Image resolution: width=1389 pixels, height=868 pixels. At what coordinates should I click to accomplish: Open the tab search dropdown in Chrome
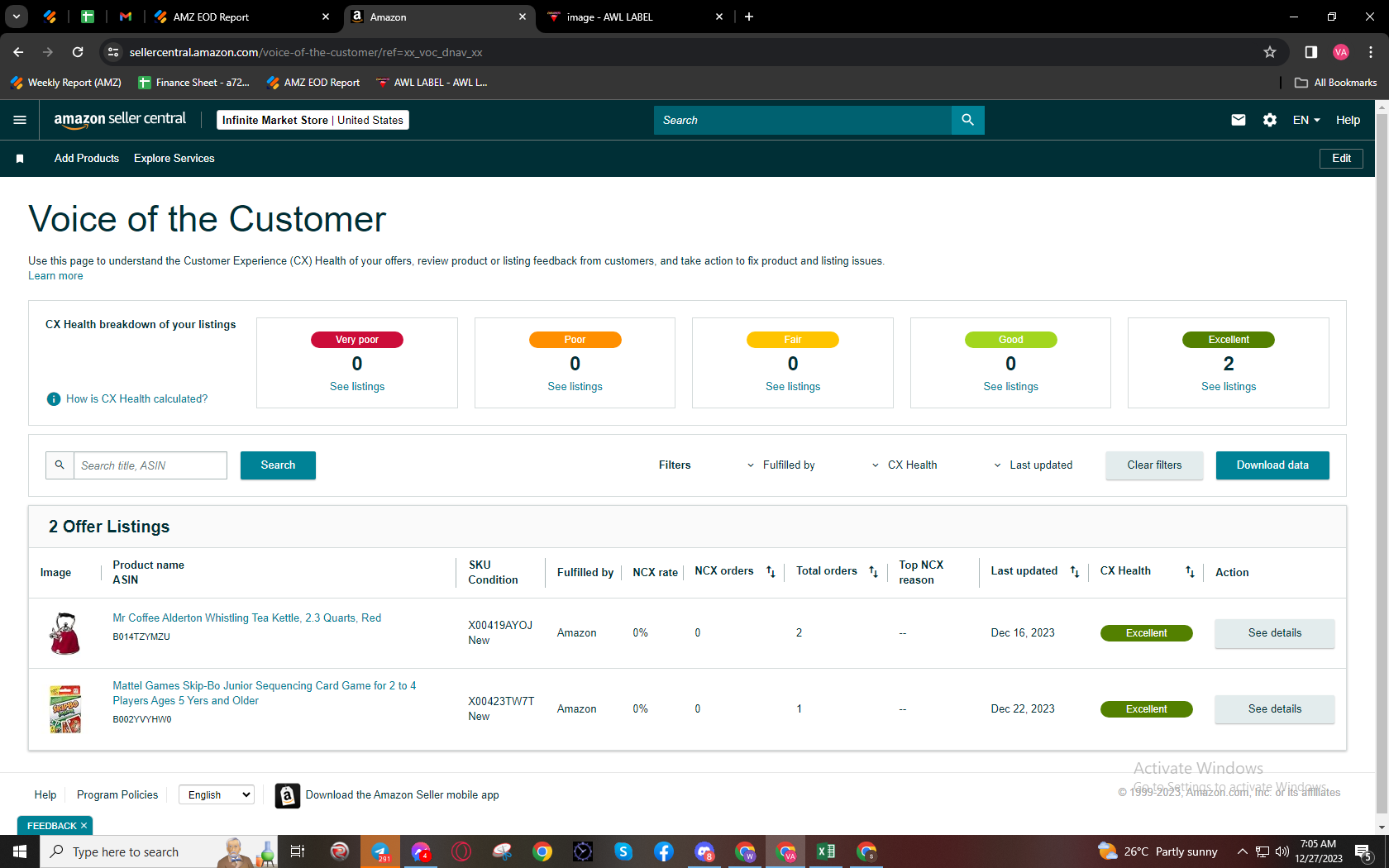17,17
